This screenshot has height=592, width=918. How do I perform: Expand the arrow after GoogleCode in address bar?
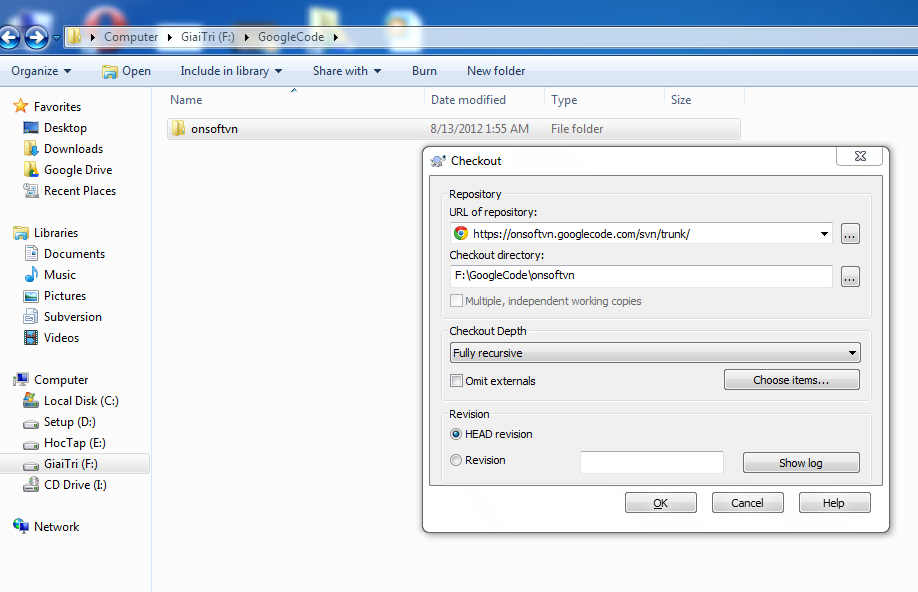[336, 37]
